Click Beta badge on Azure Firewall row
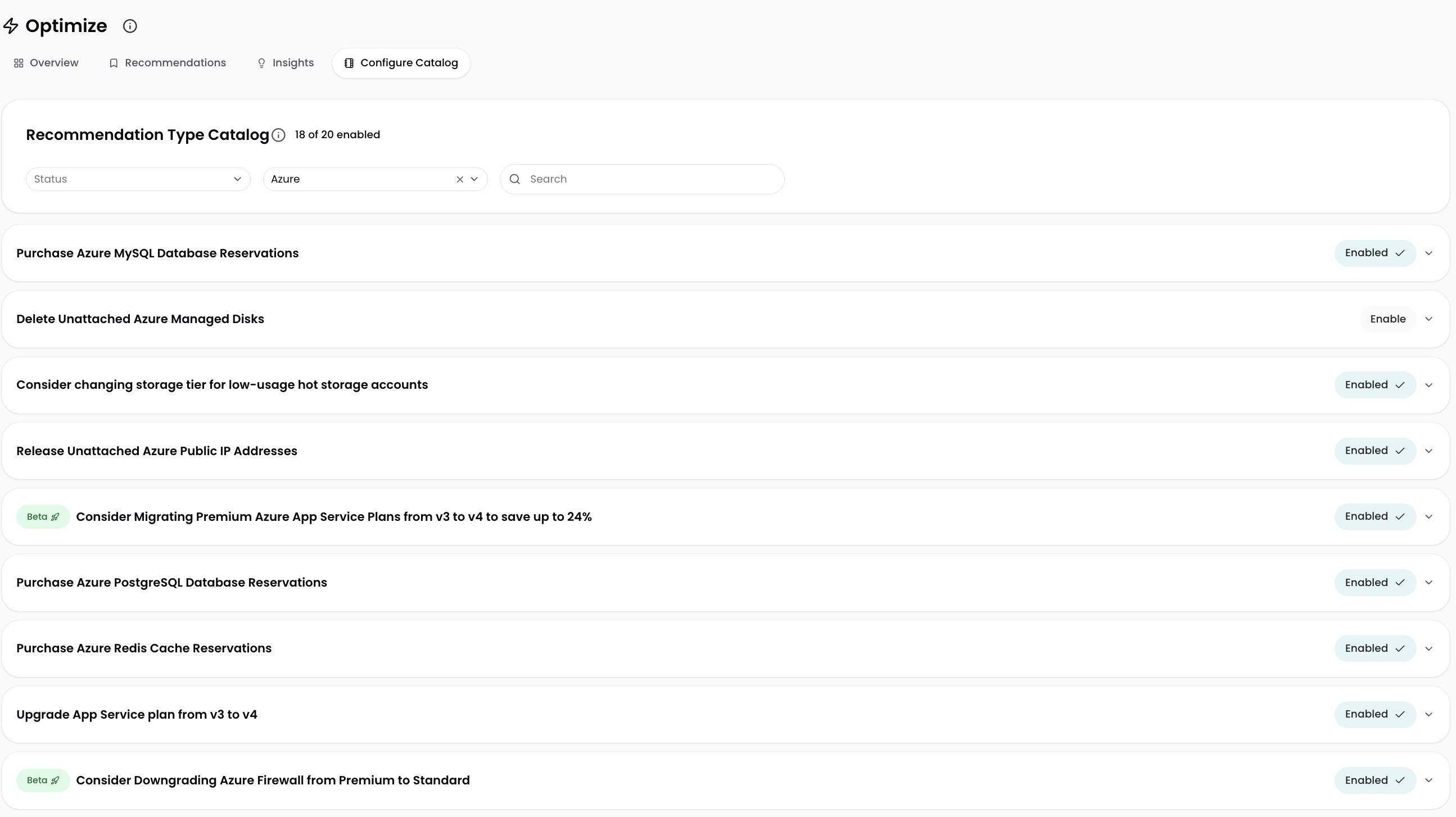This screenshot has width=1456, height=817. tap(43, 780)
